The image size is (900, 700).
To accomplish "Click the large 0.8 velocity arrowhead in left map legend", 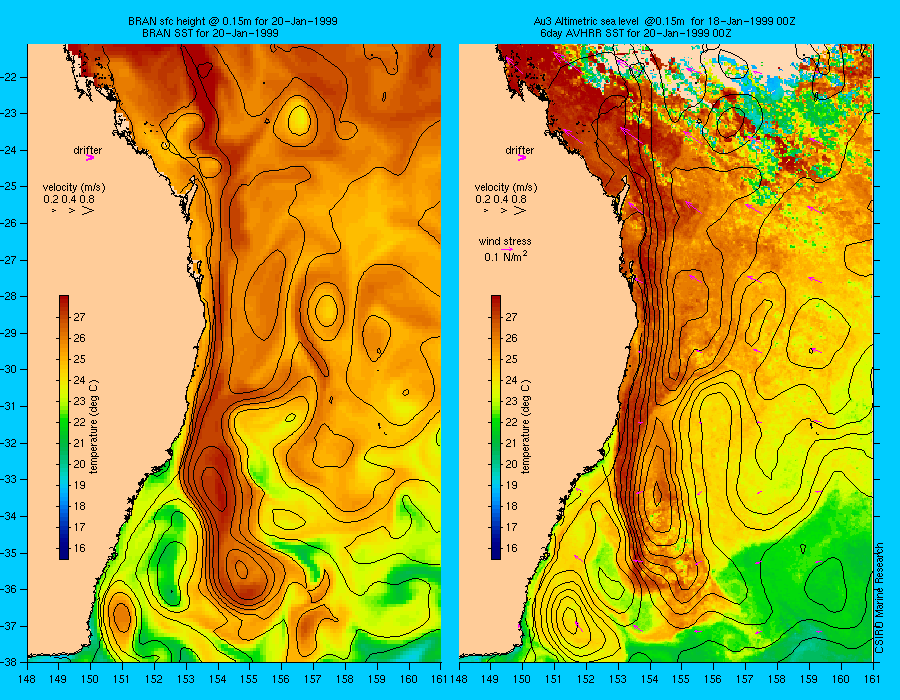I will pyautogui.click(x=88, y=211).
